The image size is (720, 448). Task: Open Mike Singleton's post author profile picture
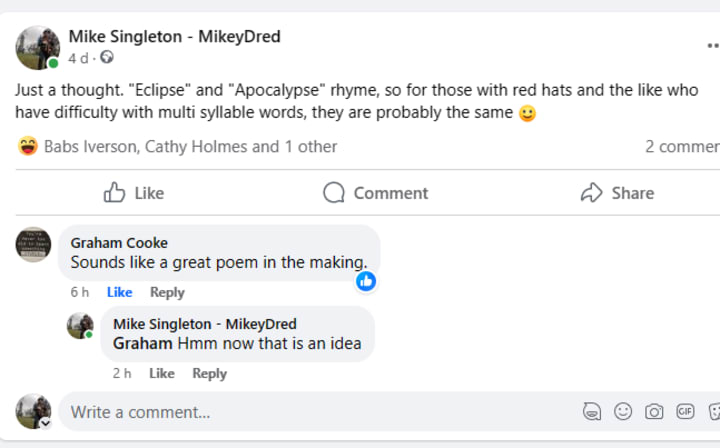[x=37, y=47]
